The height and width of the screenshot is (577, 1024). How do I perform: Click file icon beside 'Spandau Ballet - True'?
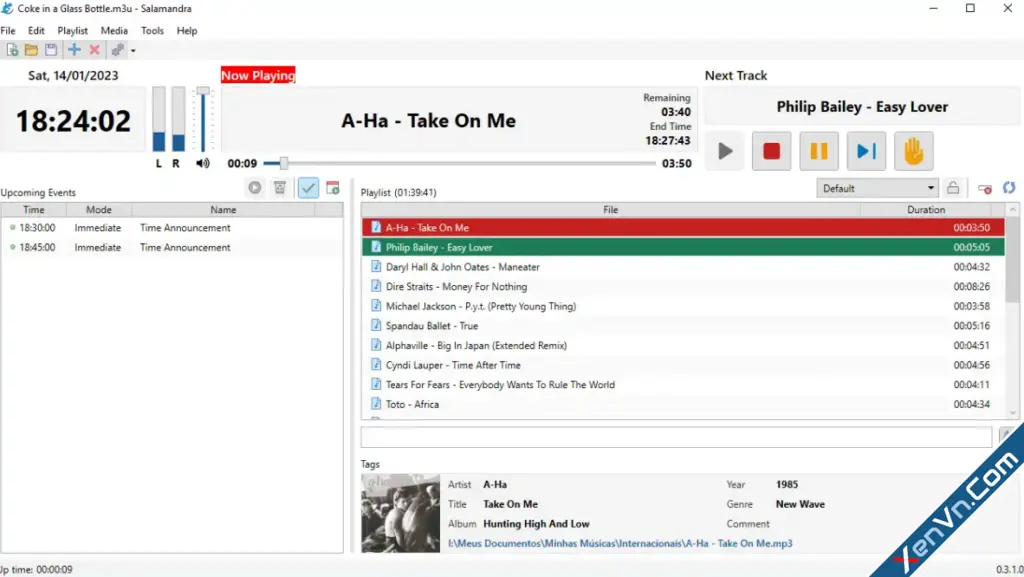(x=376, y=325)
